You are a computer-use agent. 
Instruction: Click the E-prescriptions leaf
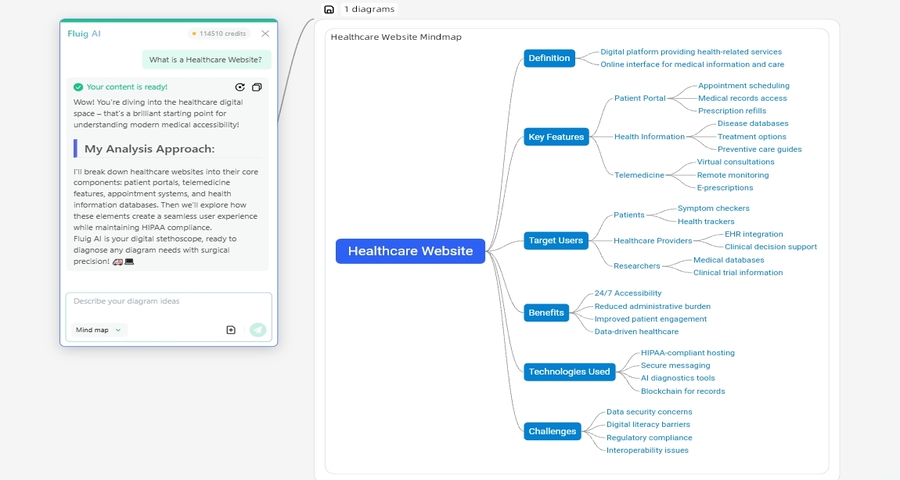pos(724,188)
